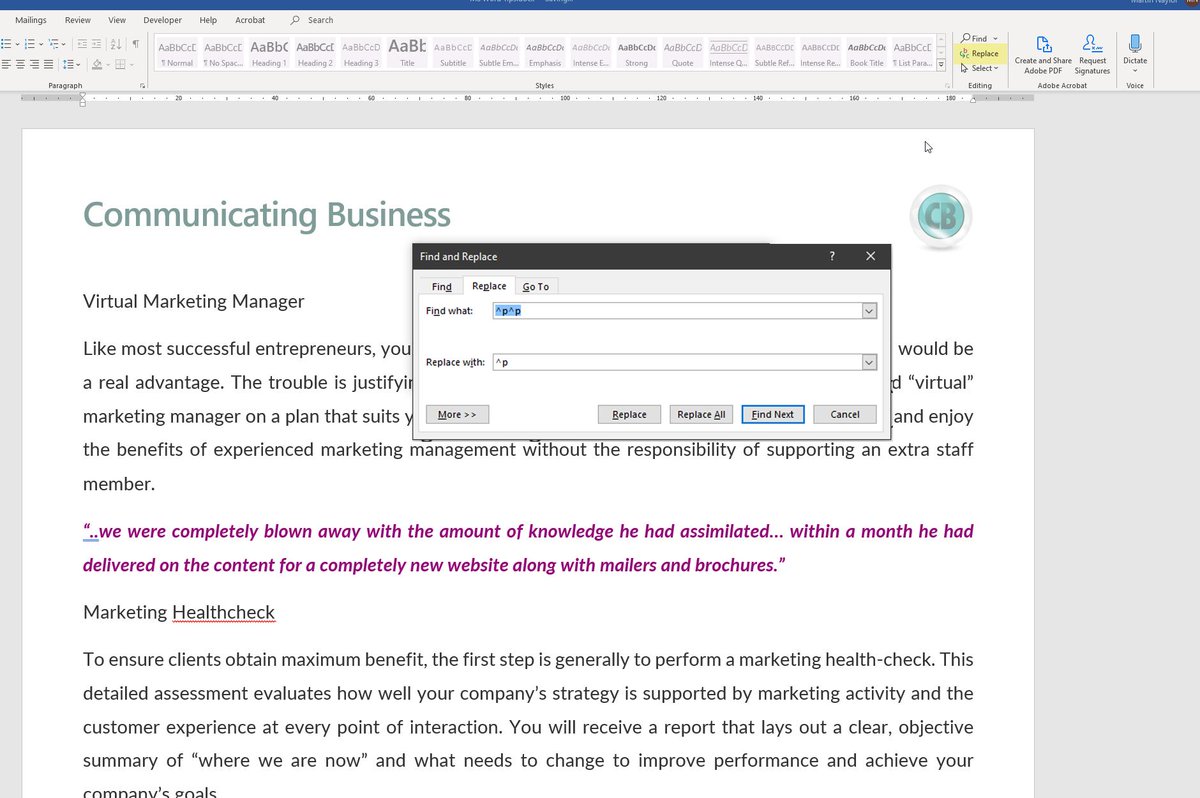The image size is (1200, 798).
Task: Click the underlined word Healthcheck
Action: pyautogui.click(x=223, y=612)
